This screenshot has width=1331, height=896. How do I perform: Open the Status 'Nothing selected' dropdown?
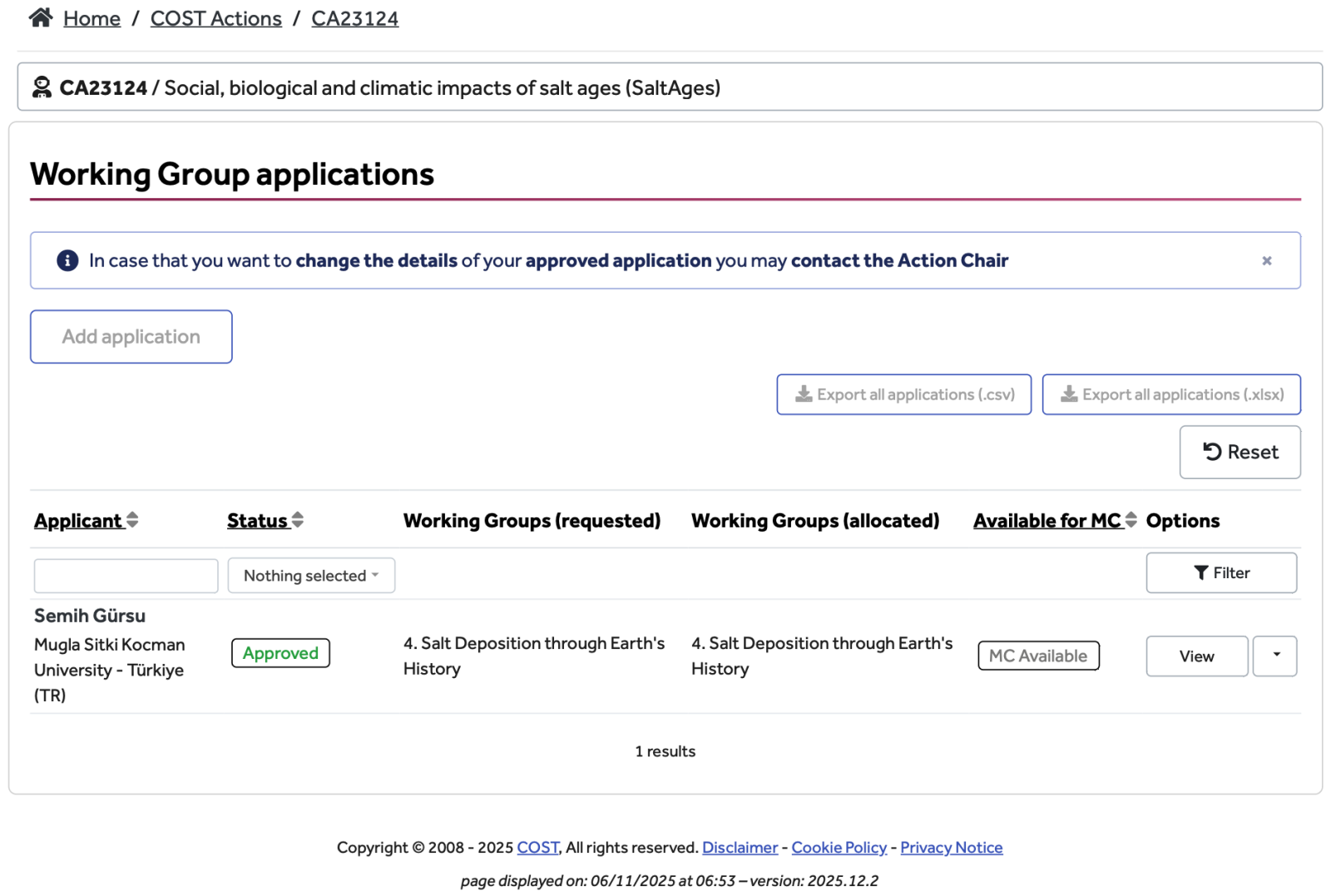point(311,575)
